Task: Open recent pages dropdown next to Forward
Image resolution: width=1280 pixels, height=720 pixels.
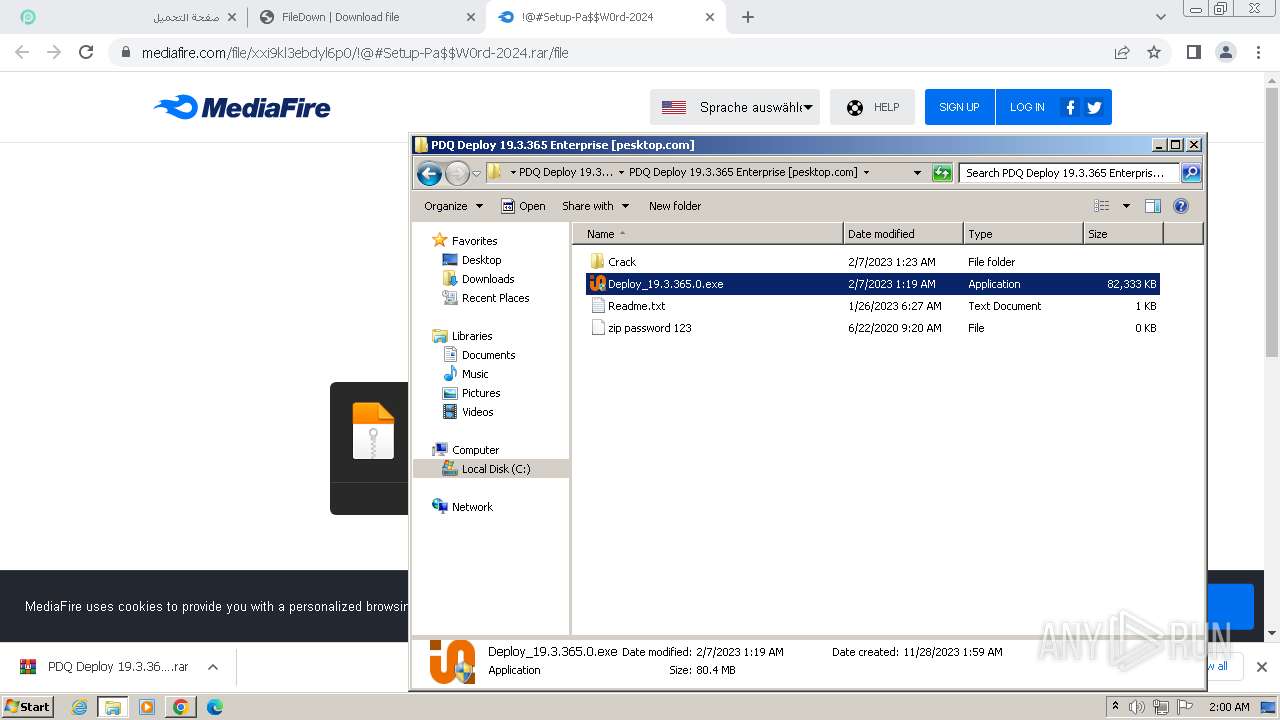Action: [x=477, y=173]
